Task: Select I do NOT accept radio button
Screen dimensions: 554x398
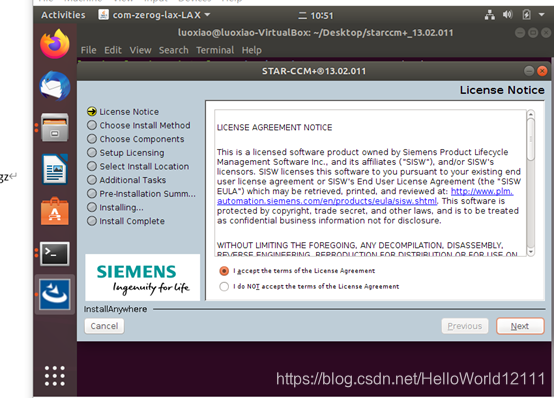Action: pos(224,286)
